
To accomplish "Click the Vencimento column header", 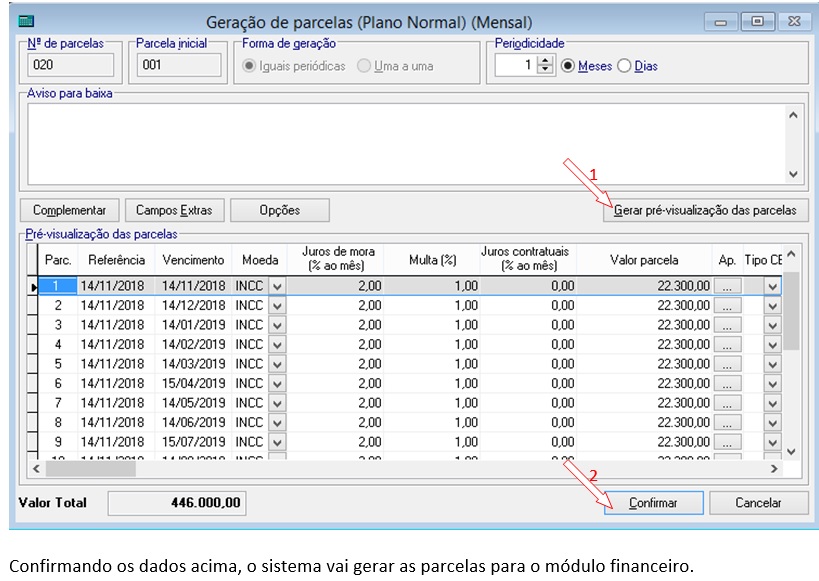I will [193, 260].
